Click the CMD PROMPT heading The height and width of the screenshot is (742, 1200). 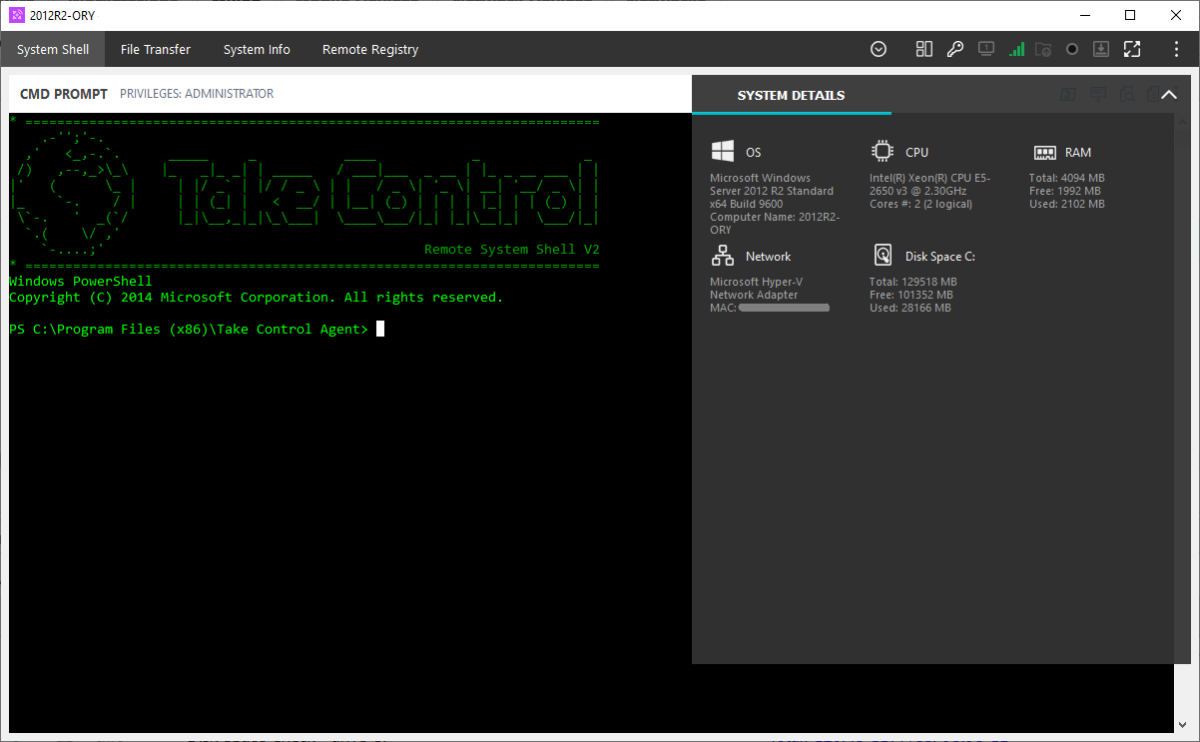pyautogui.click(x=63, y=93)
